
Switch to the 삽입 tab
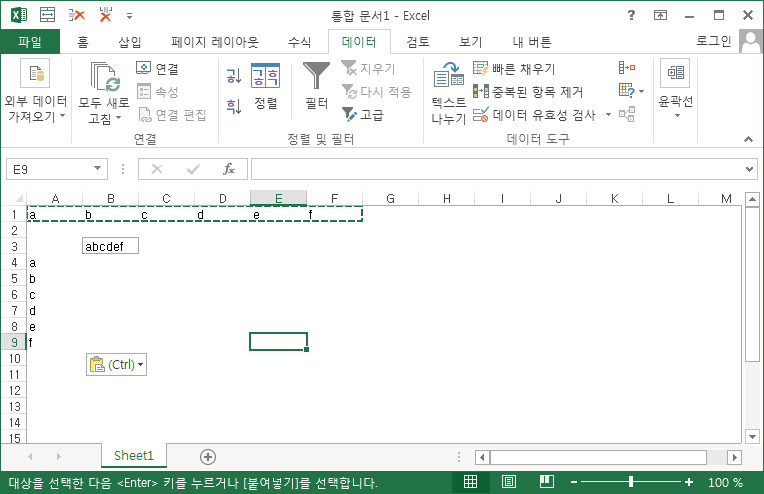[x=130, y=42]
